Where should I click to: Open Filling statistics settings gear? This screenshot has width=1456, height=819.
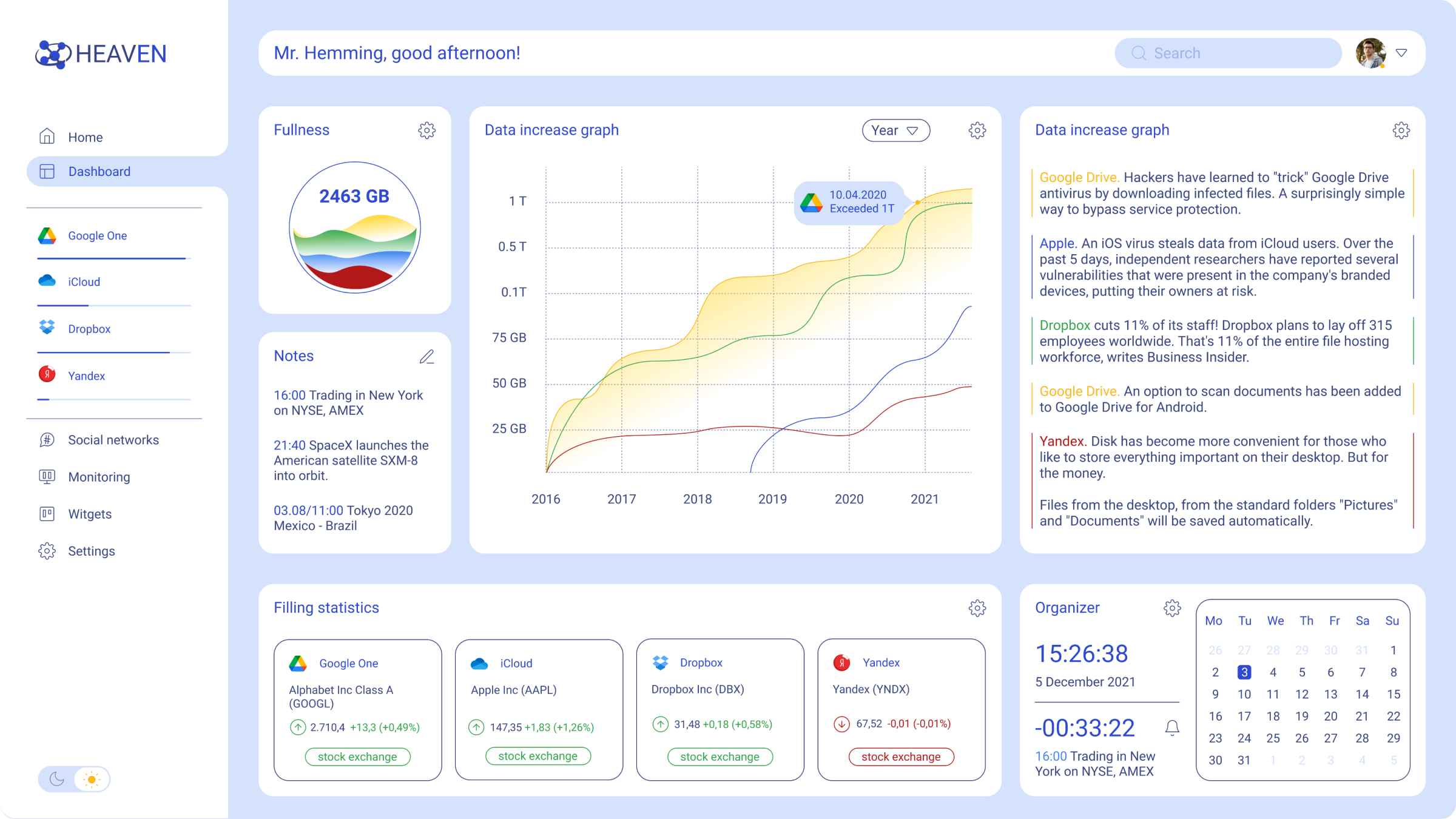click(x=977, y=608)
